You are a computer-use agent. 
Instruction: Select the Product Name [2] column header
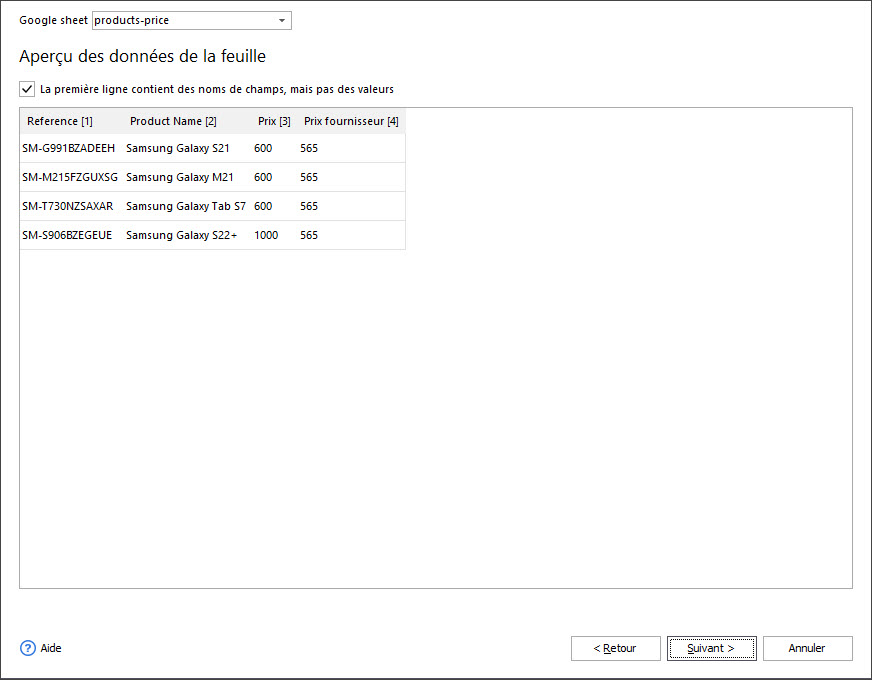(x=174, y=121)
